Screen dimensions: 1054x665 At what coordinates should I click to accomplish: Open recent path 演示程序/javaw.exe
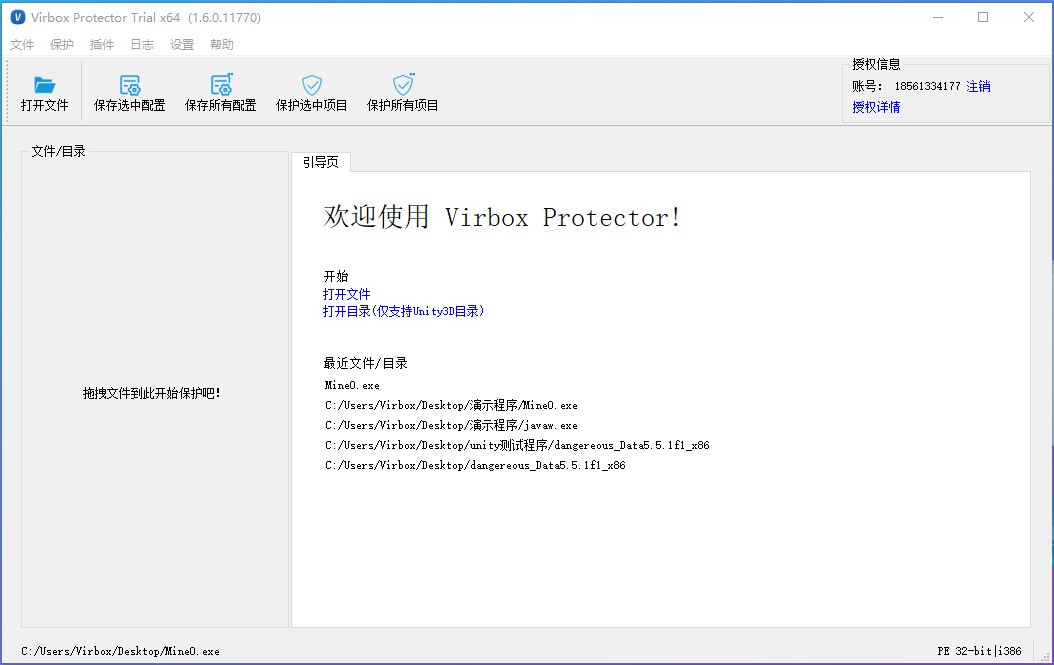tap(451, 425)
